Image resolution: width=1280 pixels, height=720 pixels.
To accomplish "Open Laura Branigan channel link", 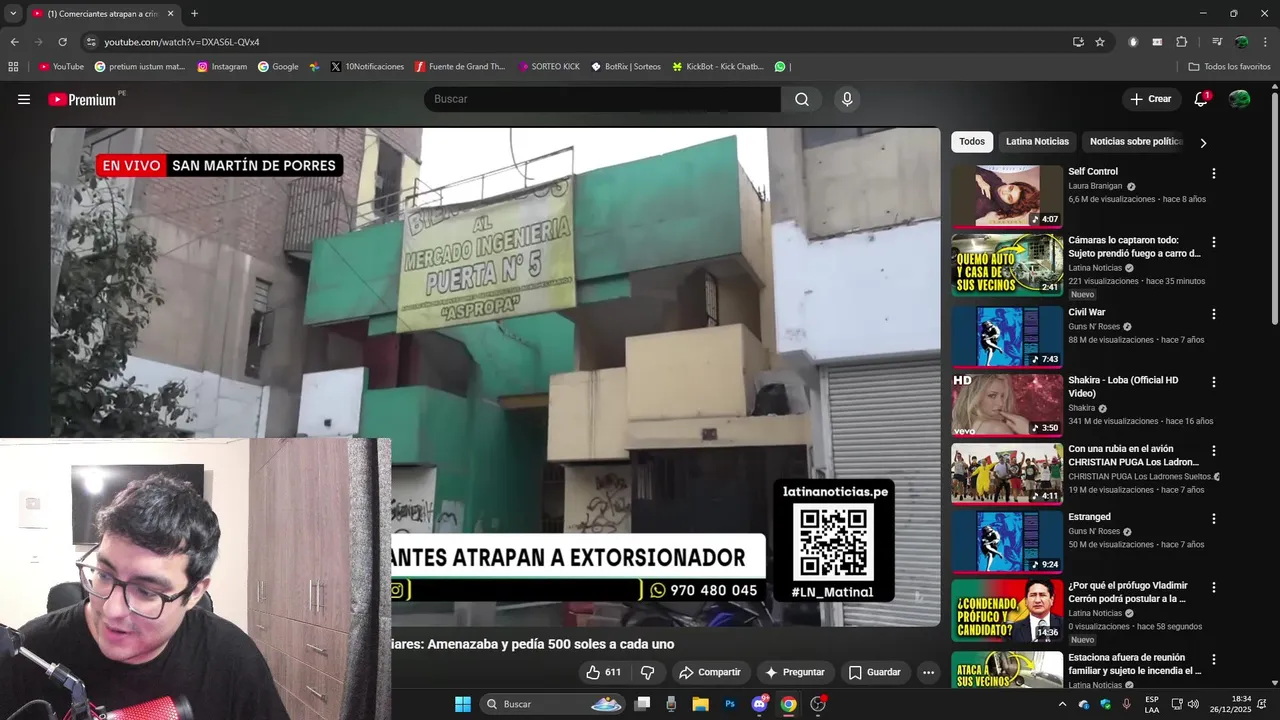I will coord(1095,186).
